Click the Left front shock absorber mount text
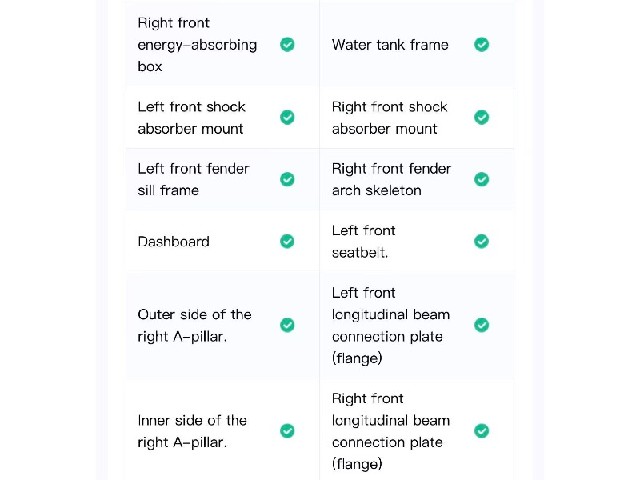This screenshot has height=480, width=640. (x=191, y=118)
